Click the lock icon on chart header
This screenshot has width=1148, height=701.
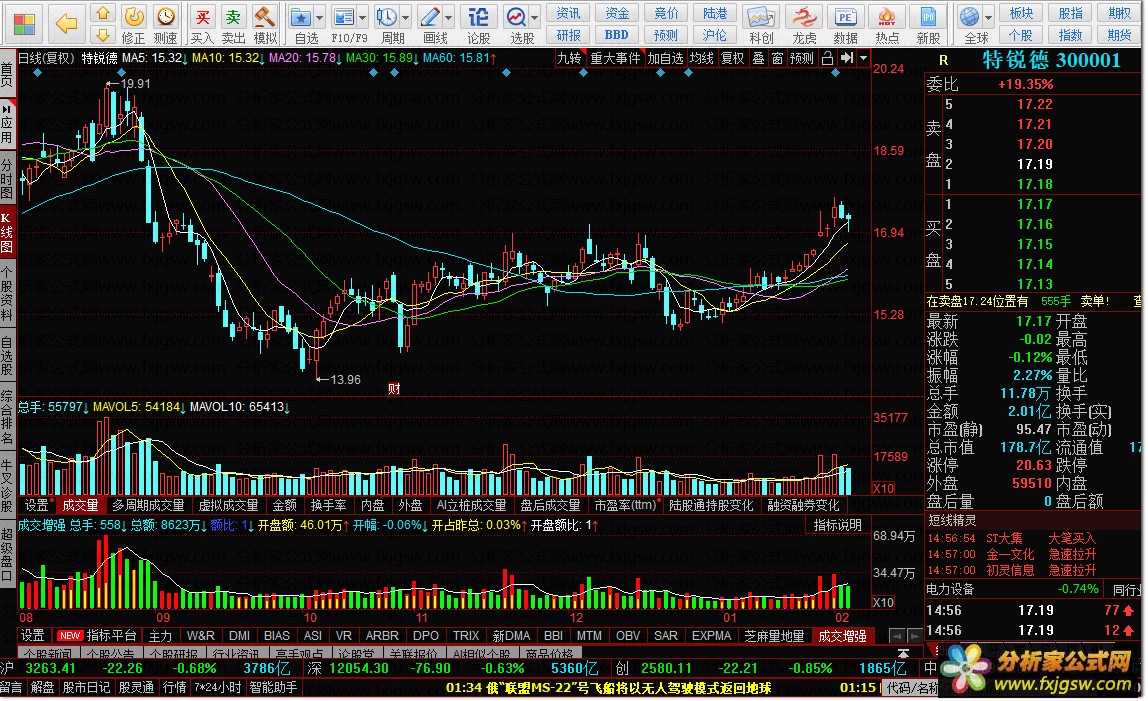(x=827, y=58)
